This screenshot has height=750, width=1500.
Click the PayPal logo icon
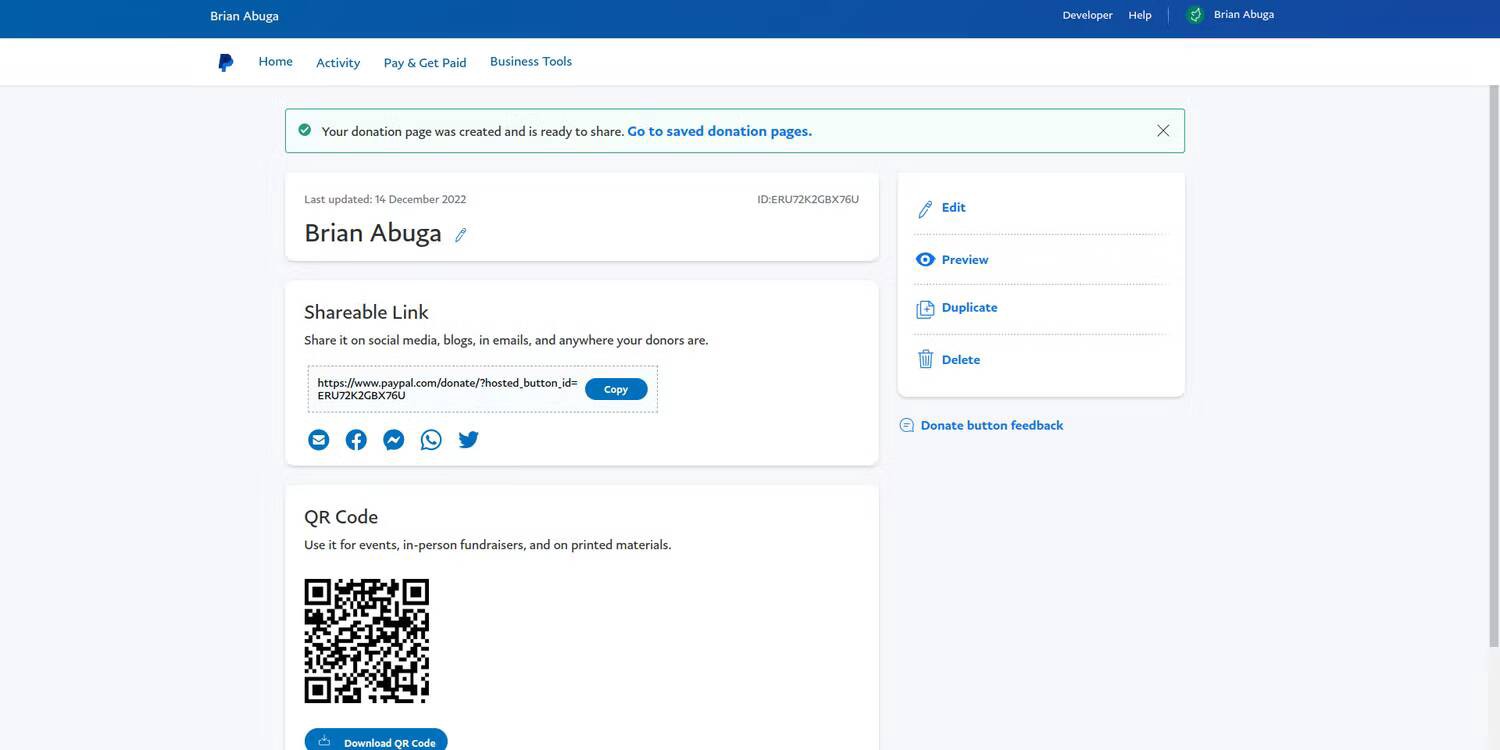tap(226, 62)
